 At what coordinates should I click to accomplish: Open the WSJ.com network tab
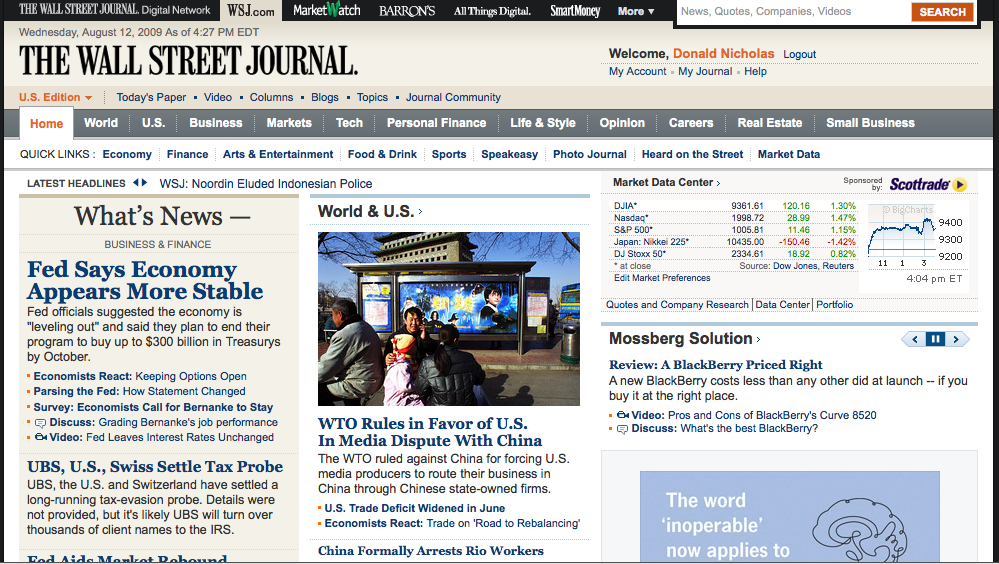[x=251, y=11]
